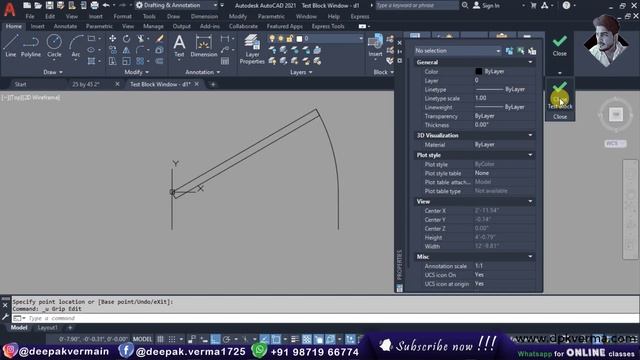The width and height of the screenshot is (640, 360).
Task: Click the Quick Select icon in Properties palette
Action: tap(532, 51)
